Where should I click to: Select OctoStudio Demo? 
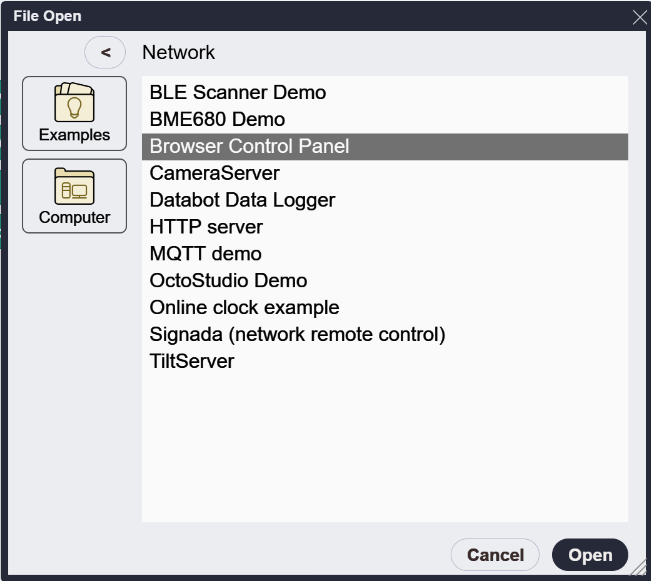[x=385, y=281]
